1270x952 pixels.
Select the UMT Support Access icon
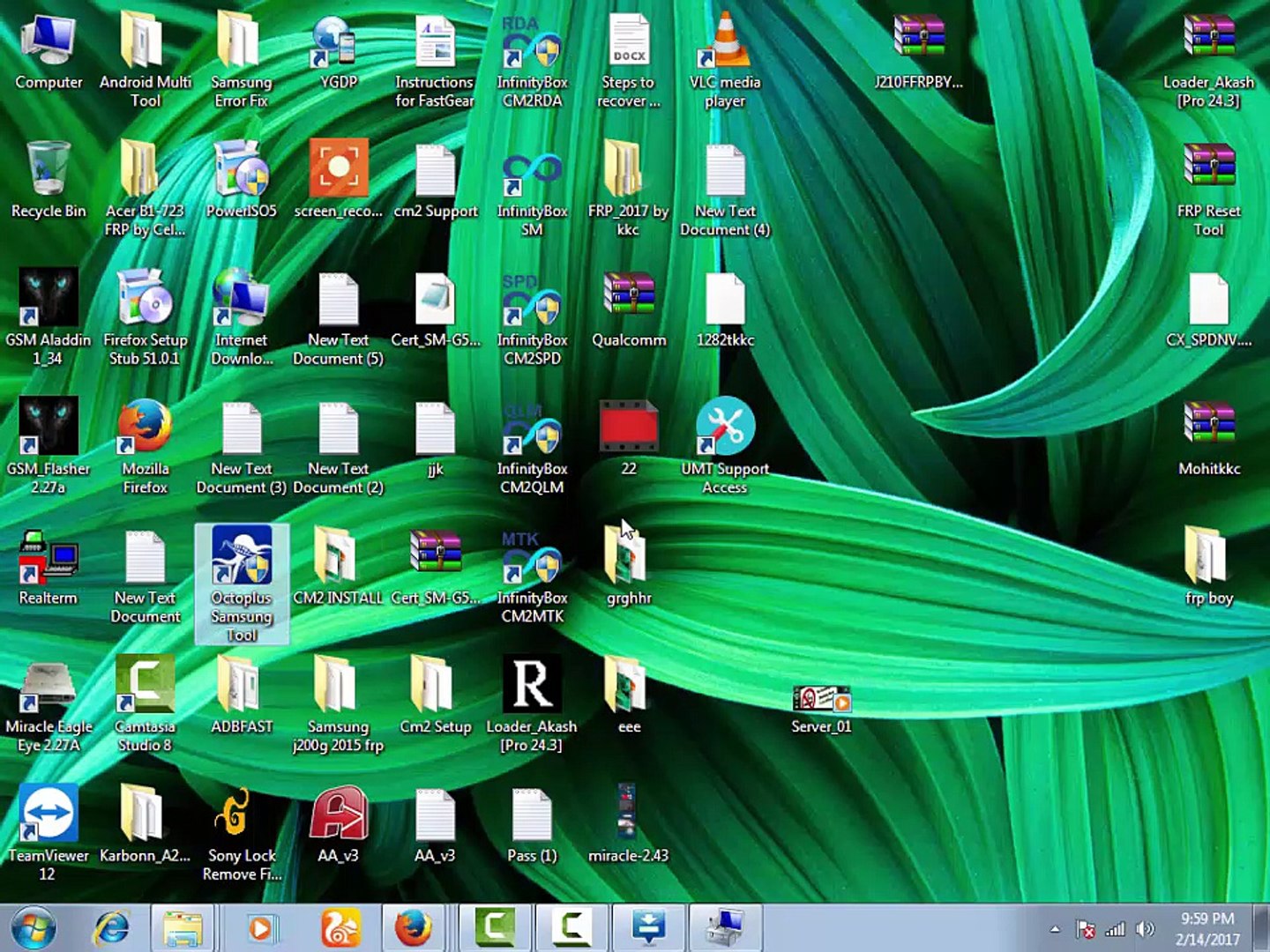(725, 427)
